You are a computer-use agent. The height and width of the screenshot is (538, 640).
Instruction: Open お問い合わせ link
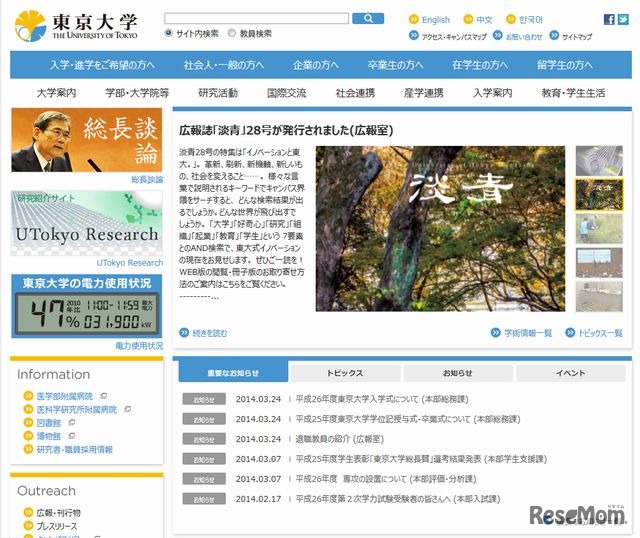click(x=524, y=37)
